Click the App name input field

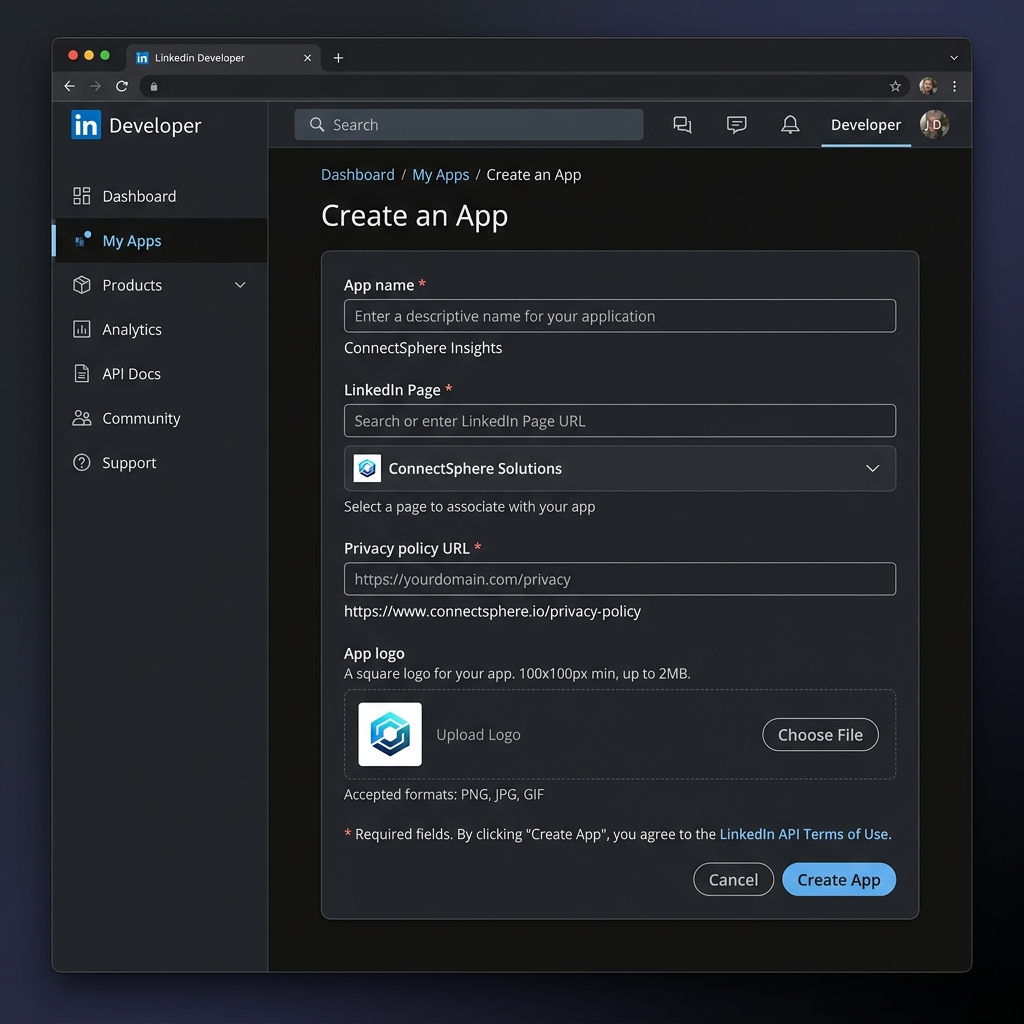click(620, 315)
